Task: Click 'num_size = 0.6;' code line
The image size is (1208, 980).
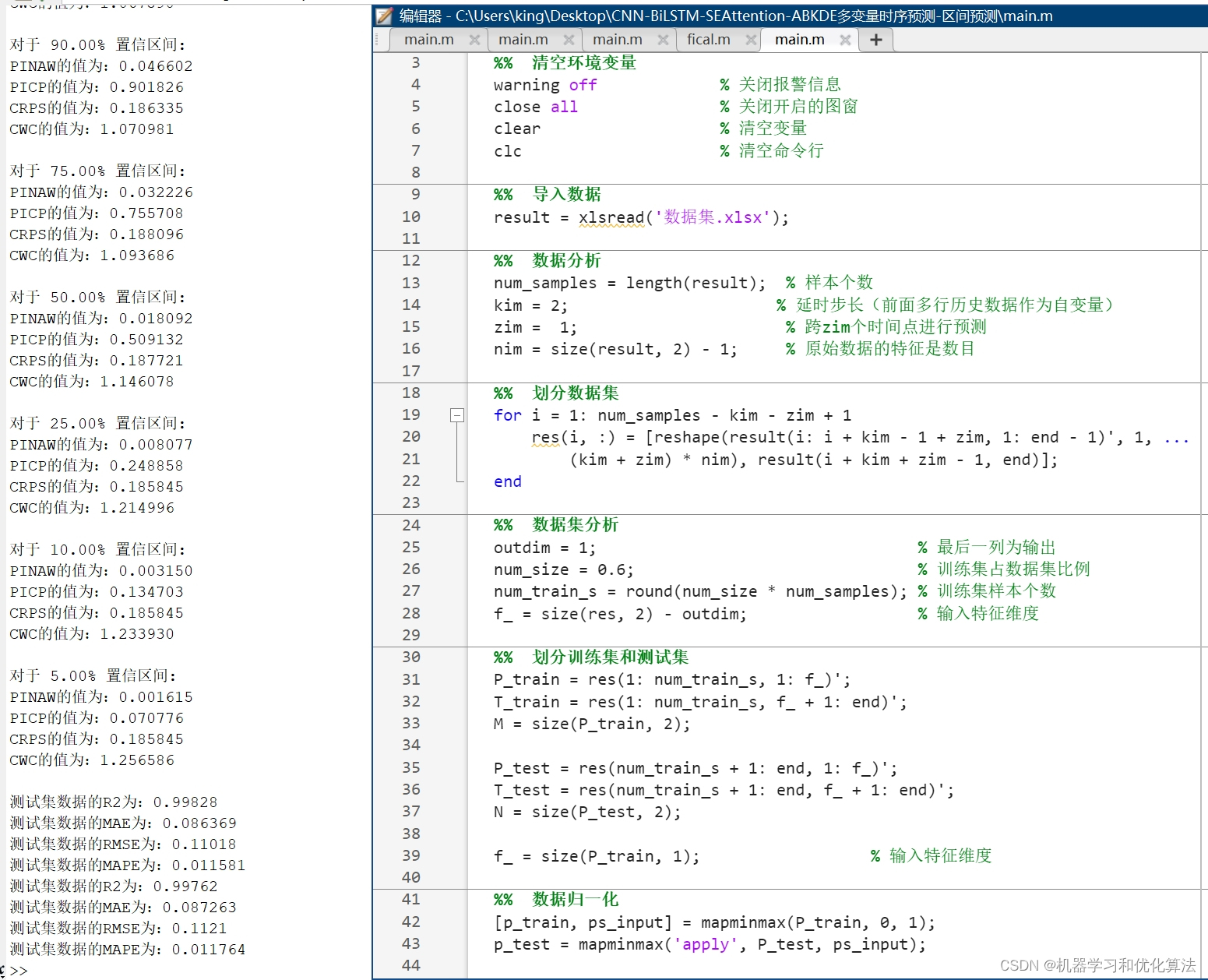Action: pyautogui.click(x=564, y=569)
